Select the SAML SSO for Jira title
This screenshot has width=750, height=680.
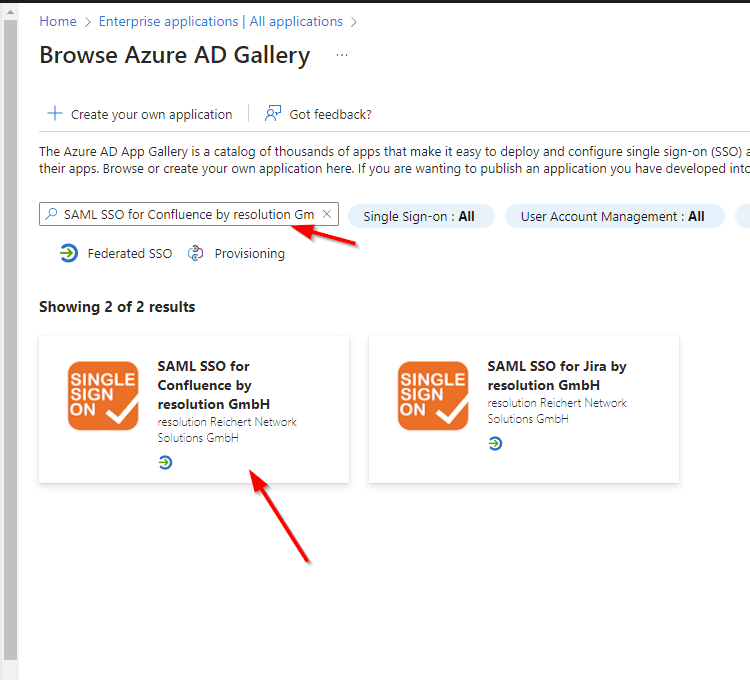557,375
